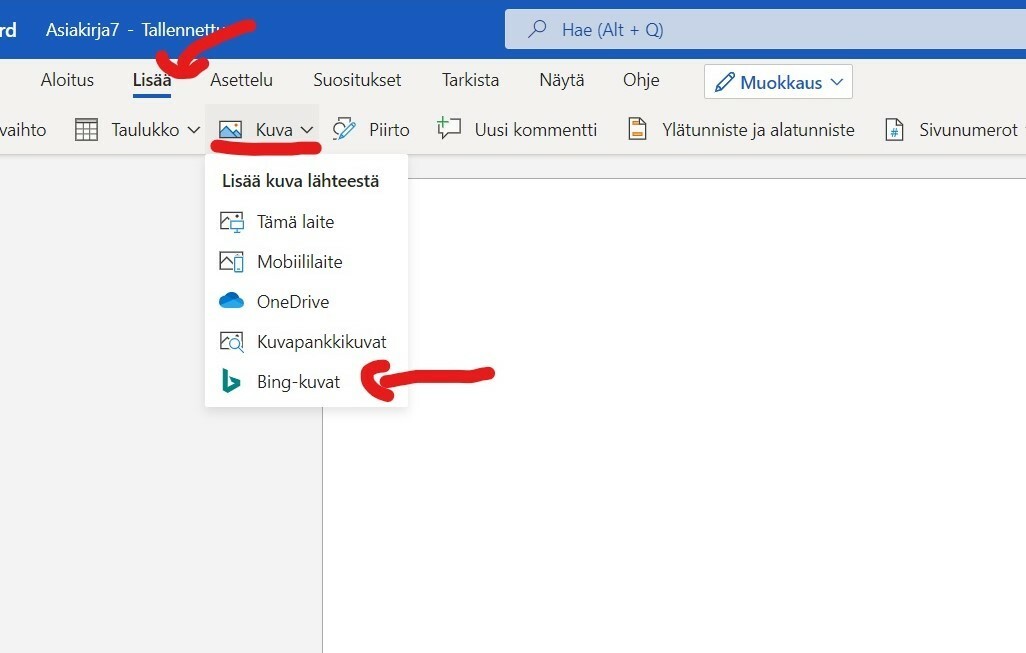Open the Muokkaus mode dropdown

(x=778, y=82)
